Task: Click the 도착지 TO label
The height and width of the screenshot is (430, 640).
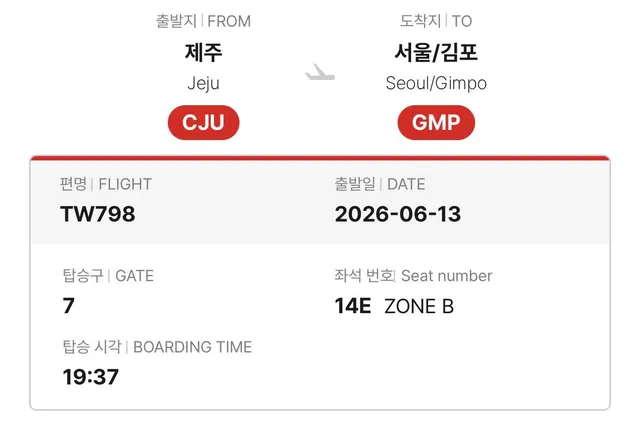Action: coord(436,21)
